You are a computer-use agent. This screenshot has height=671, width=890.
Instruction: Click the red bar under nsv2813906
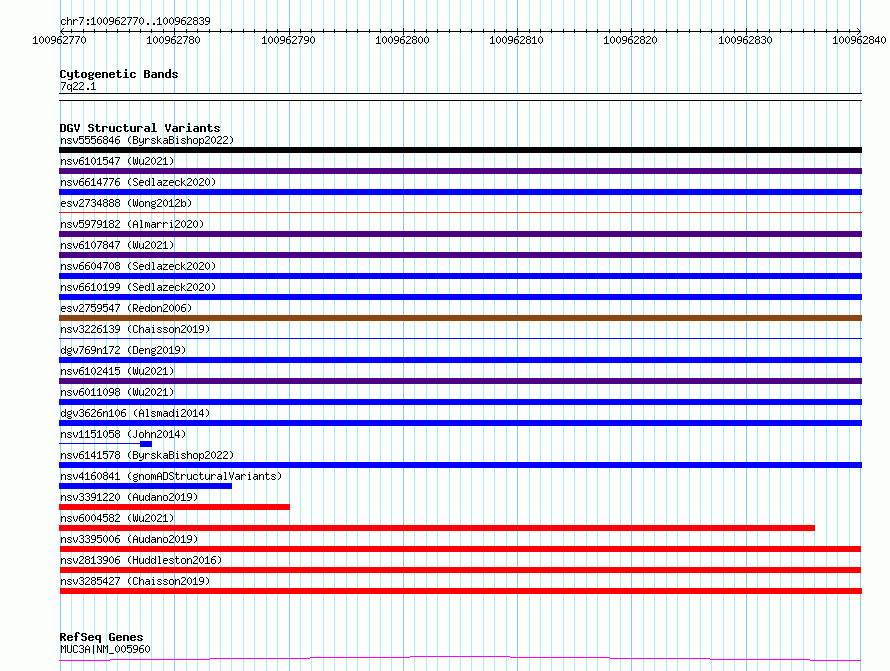[x=460, y=570]
